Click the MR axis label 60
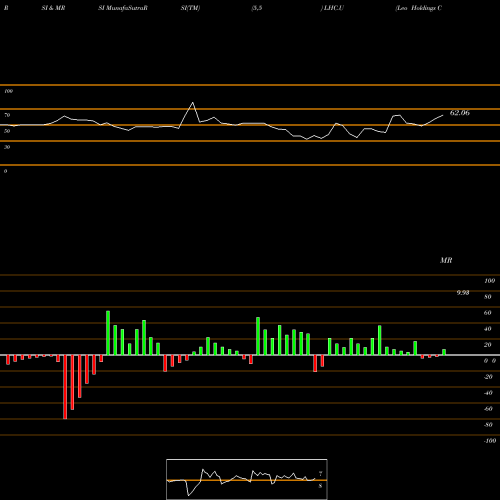500x500 pixels. click(488, 313)
